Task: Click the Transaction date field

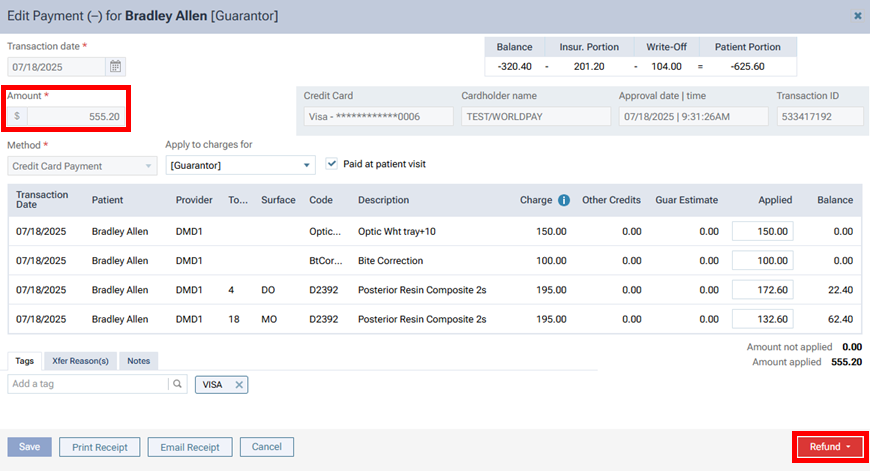Action: coord(57,67)
